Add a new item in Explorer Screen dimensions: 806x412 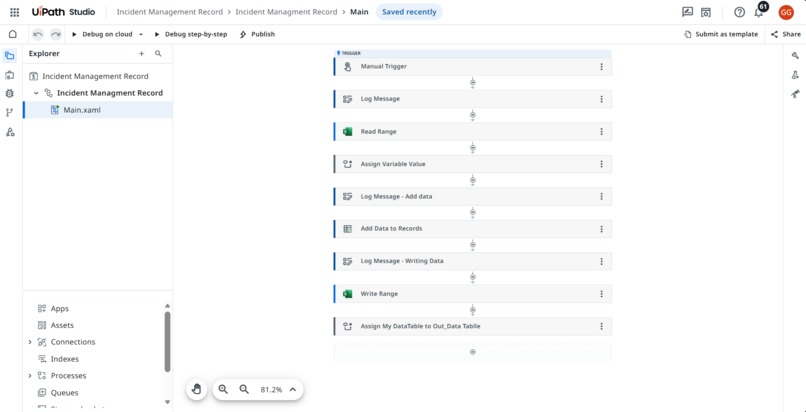tap(141, 53)
